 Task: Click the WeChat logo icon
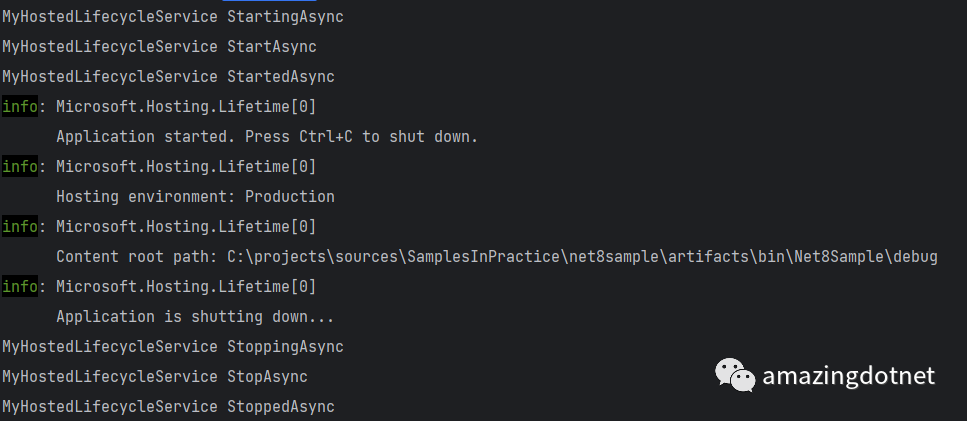click(735, 375)
